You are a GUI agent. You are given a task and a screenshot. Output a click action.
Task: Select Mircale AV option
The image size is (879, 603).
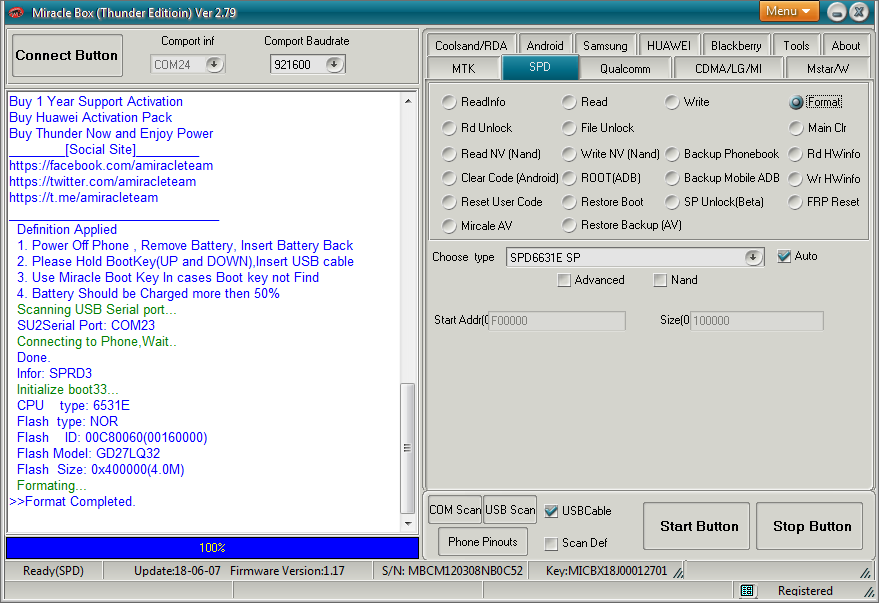pyautogui.click(x=477, y=226)
